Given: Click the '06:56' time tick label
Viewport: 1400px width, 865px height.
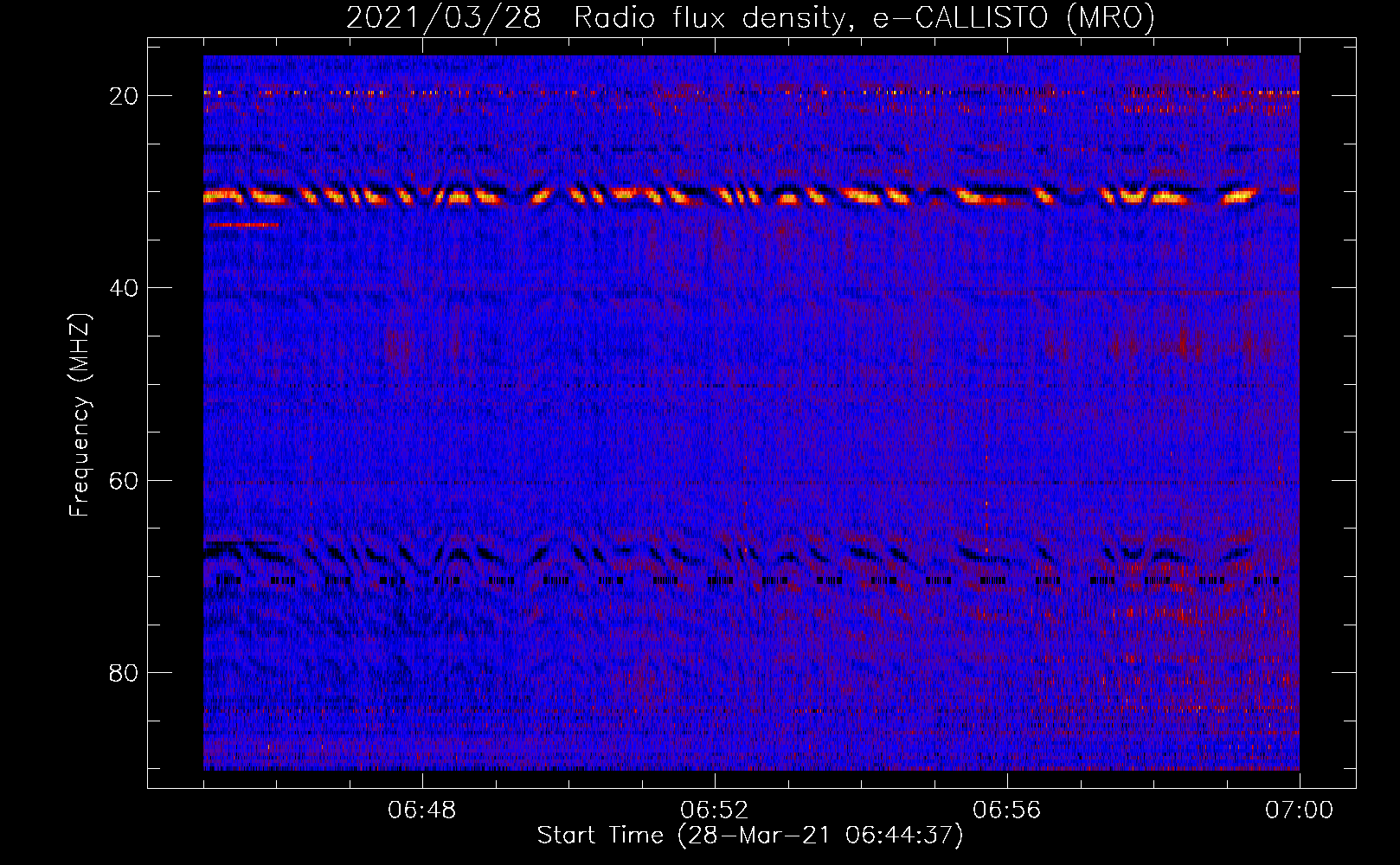Looking at the screenshot, I should click(x=1007, y=811).
